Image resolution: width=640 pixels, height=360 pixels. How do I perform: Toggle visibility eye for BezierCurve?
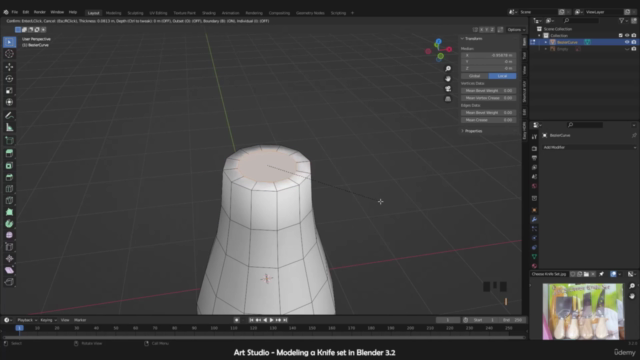[x=627, y=42]
